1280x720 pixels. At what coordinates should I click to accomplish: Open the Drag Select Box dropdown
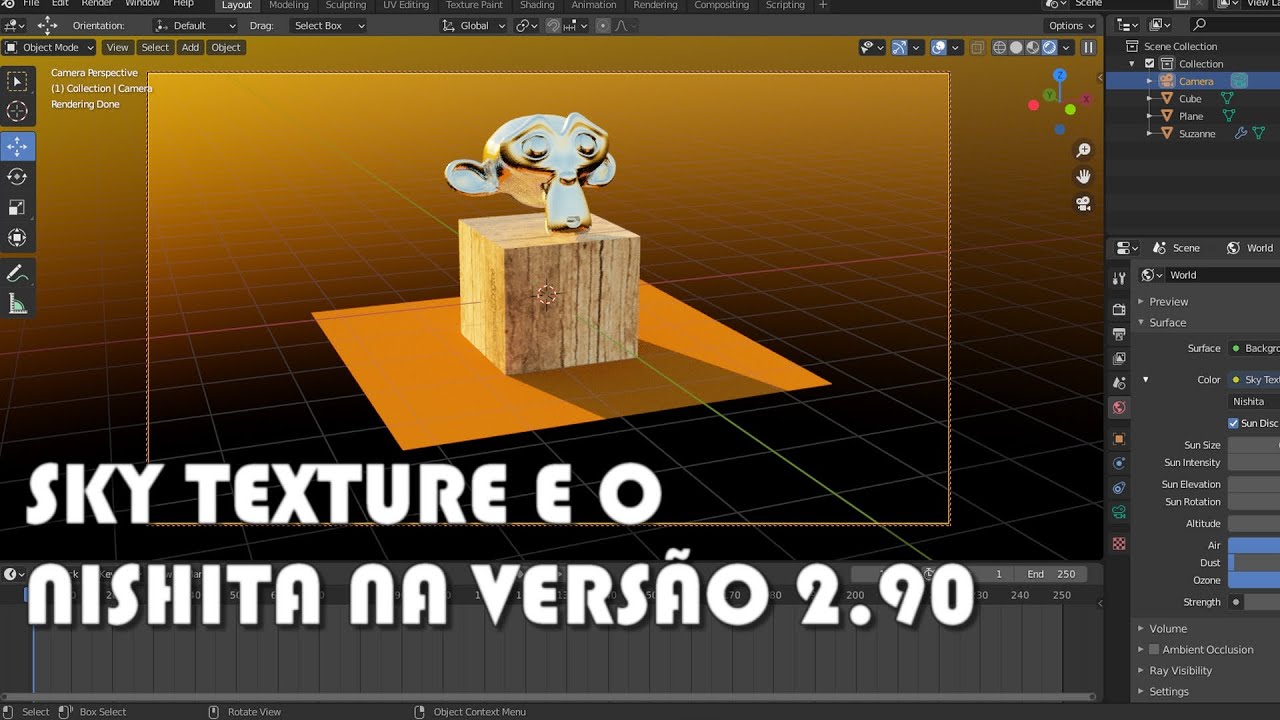click(x=329, y=25)
